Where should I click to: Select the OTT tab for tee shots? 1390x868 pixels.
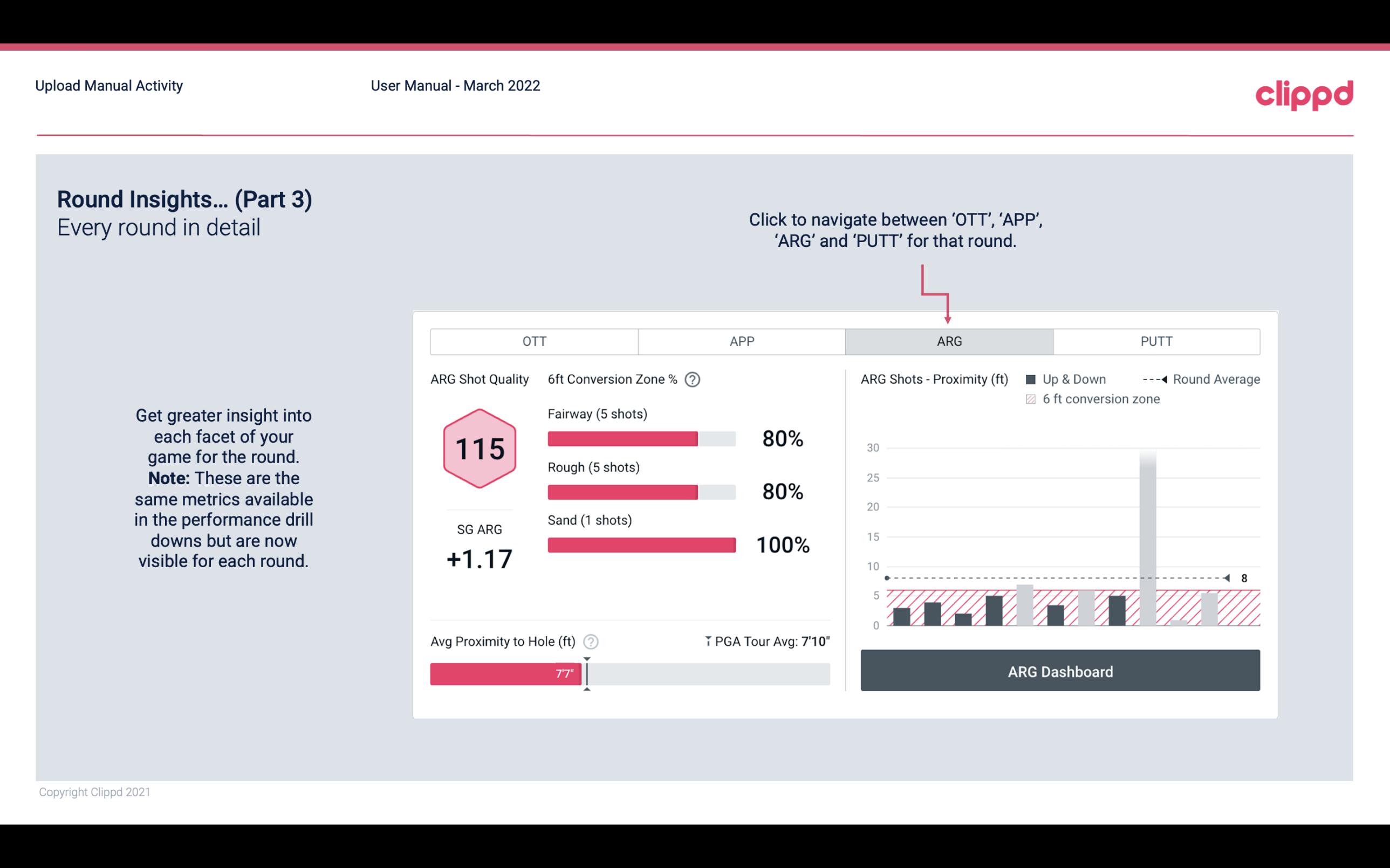pyautogui.click(x=534, y=342)
